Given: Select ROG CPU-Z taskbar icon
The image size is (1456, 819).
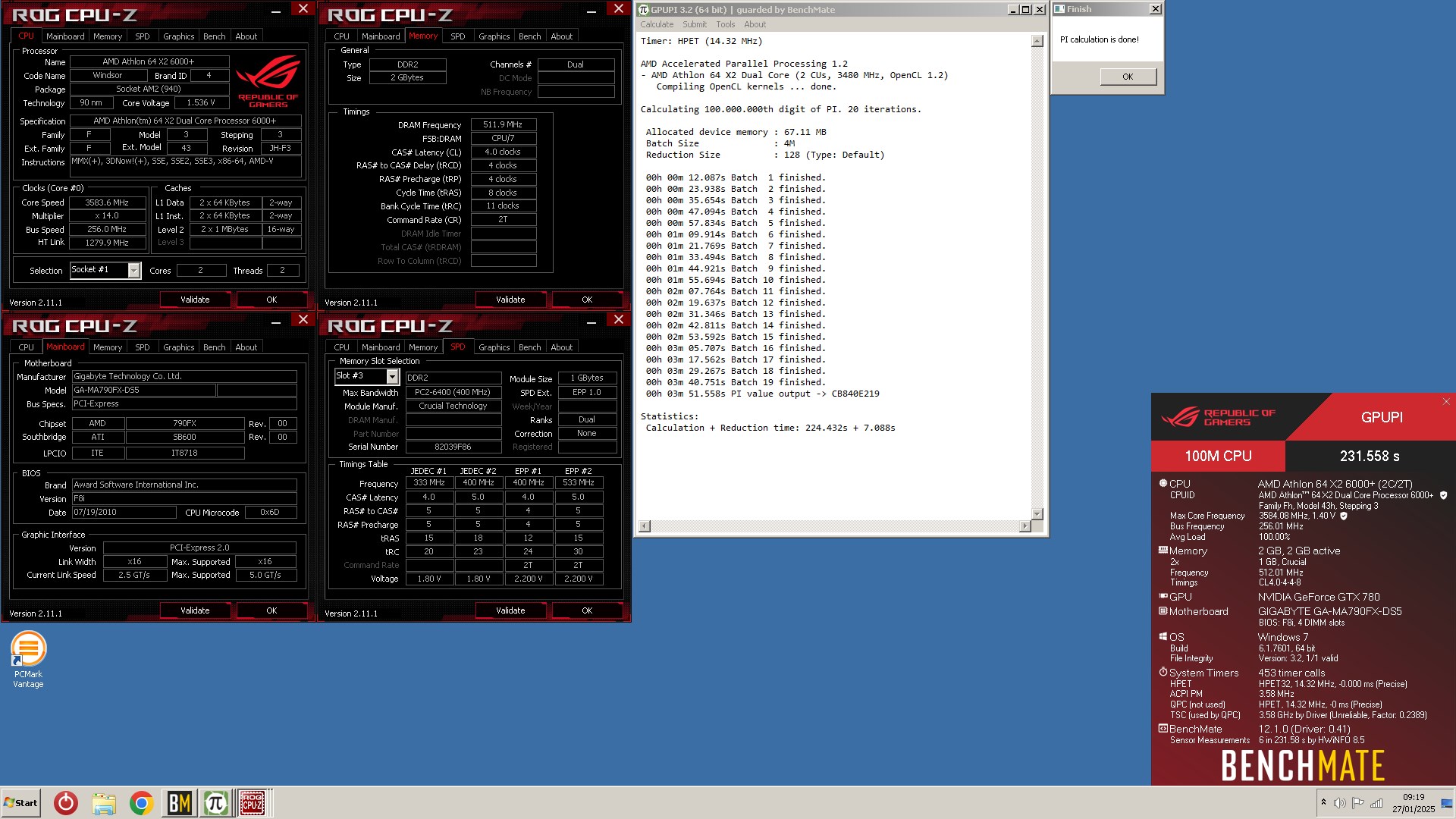Looking at the screenshot, I should pos(253,802).
